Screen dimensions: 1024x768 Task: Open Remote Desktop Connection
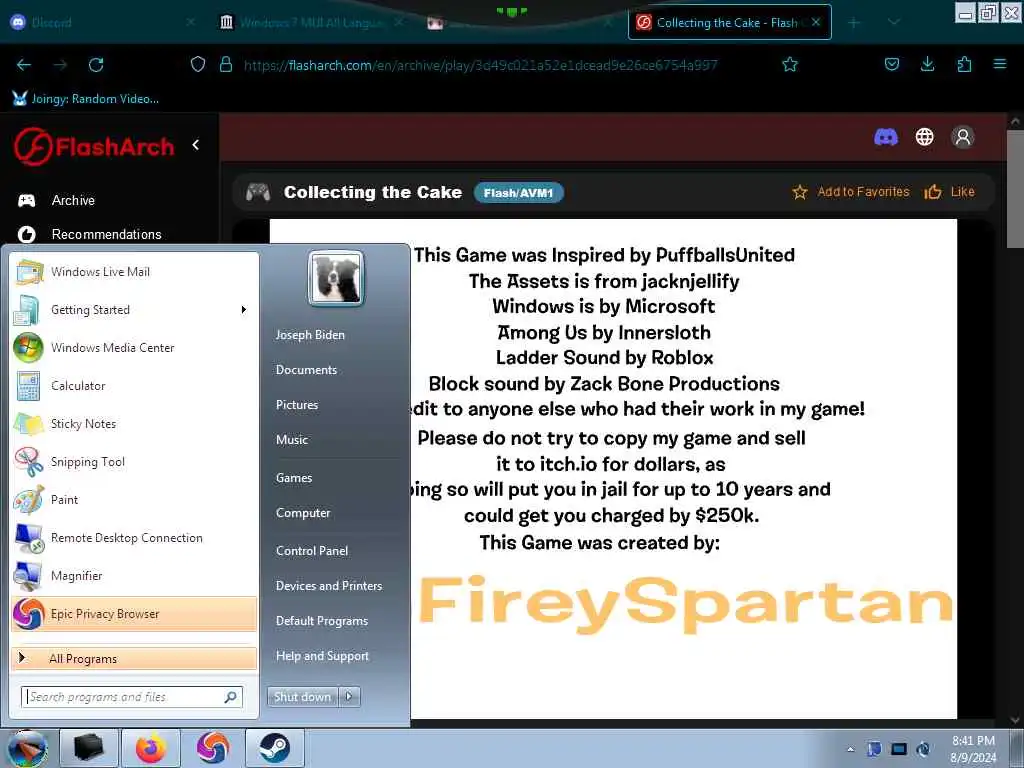[x=134, y=537]
